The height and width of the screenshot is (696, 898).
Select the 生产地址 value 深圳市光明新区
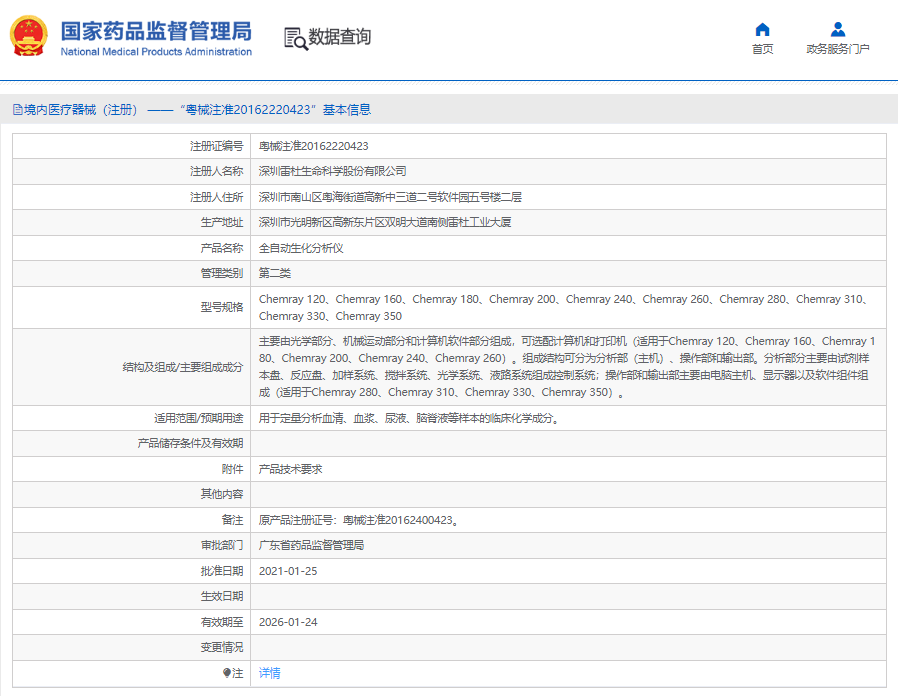tap(385, 222)
